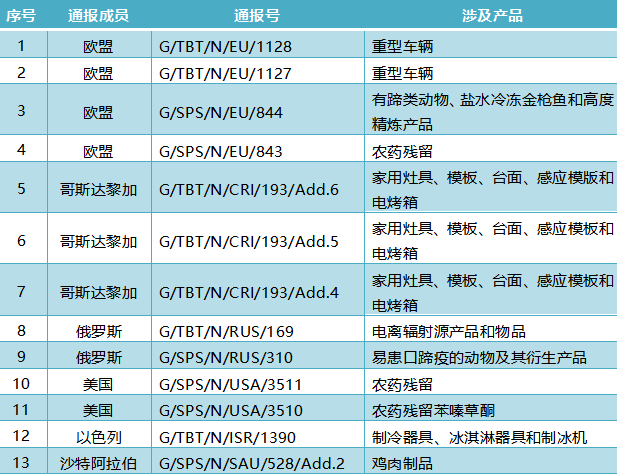Click the 涉及产品 column header
Screen dimensions: 617x476
click(x=492, y=16)
